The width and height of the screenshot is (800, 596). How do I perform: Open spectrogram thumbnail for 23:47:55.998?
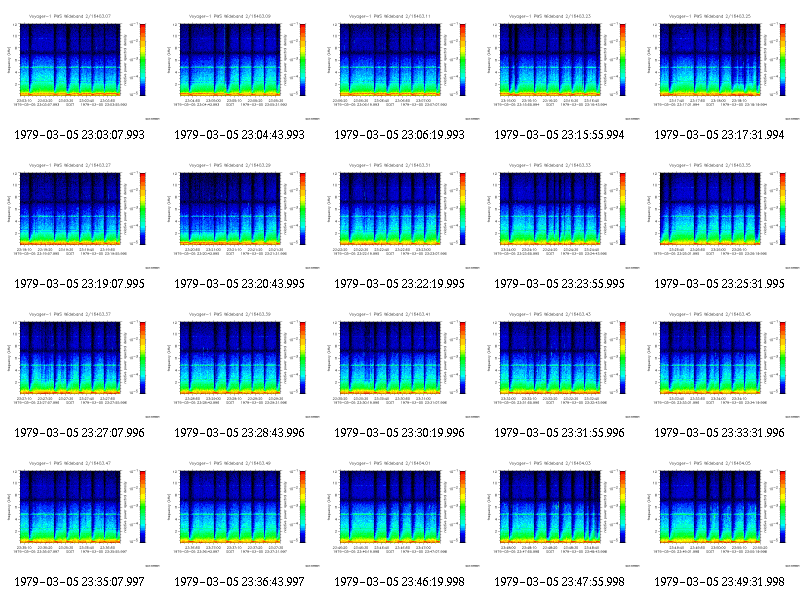tap(560, 514)
